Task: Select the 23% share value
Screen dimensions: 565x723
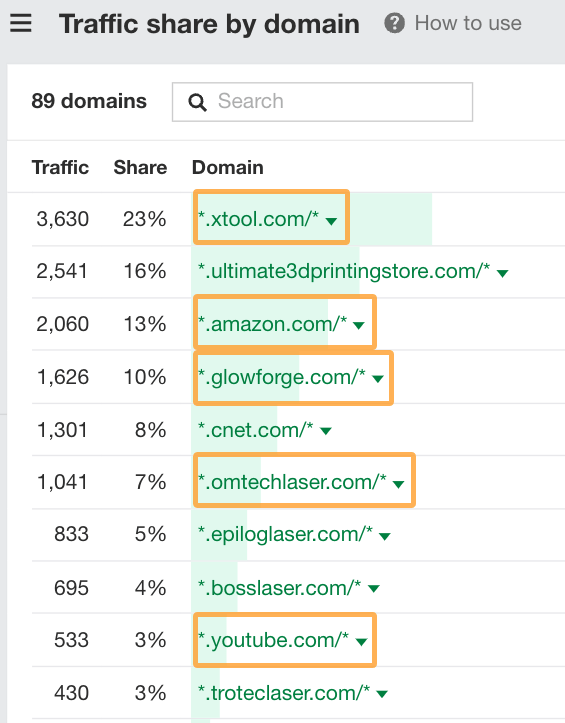Action: pos(144,219)
